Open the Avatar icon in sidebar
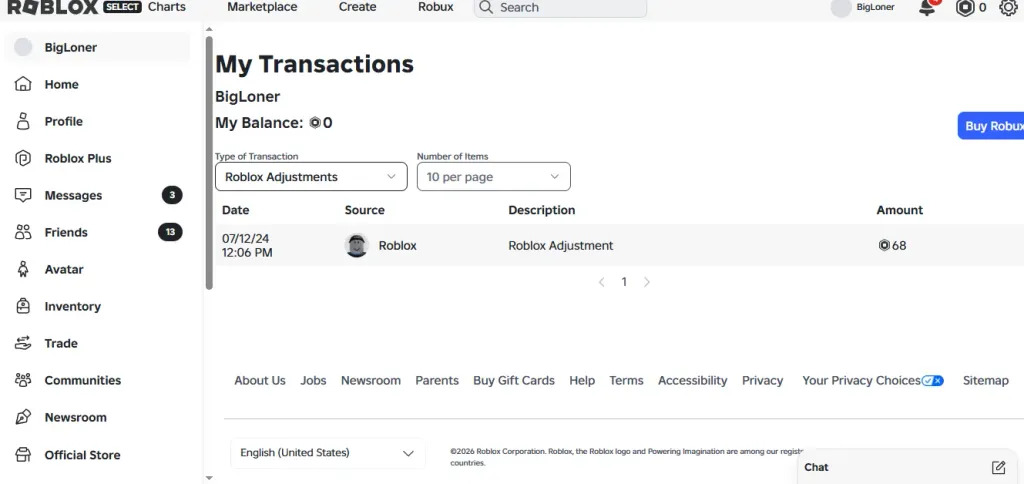Screen dimensions: 1024x484 23,269
